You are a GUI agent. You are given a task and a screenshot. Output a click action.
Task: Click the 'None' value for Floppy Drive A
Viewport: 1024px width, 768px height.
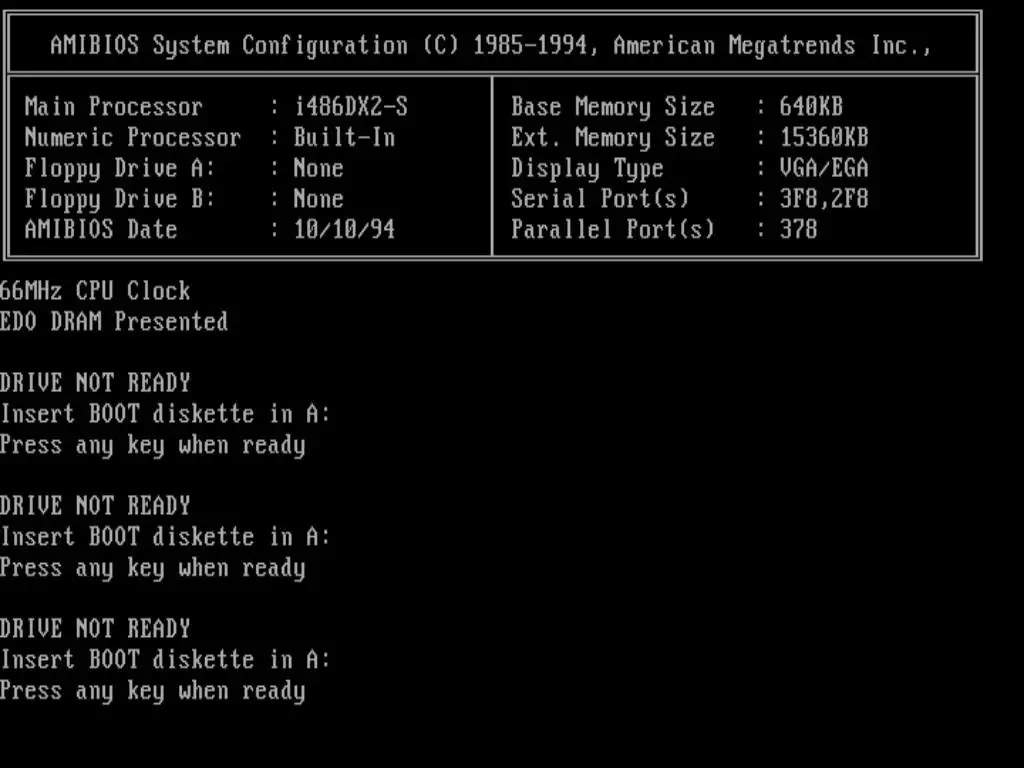coord(319,168)
